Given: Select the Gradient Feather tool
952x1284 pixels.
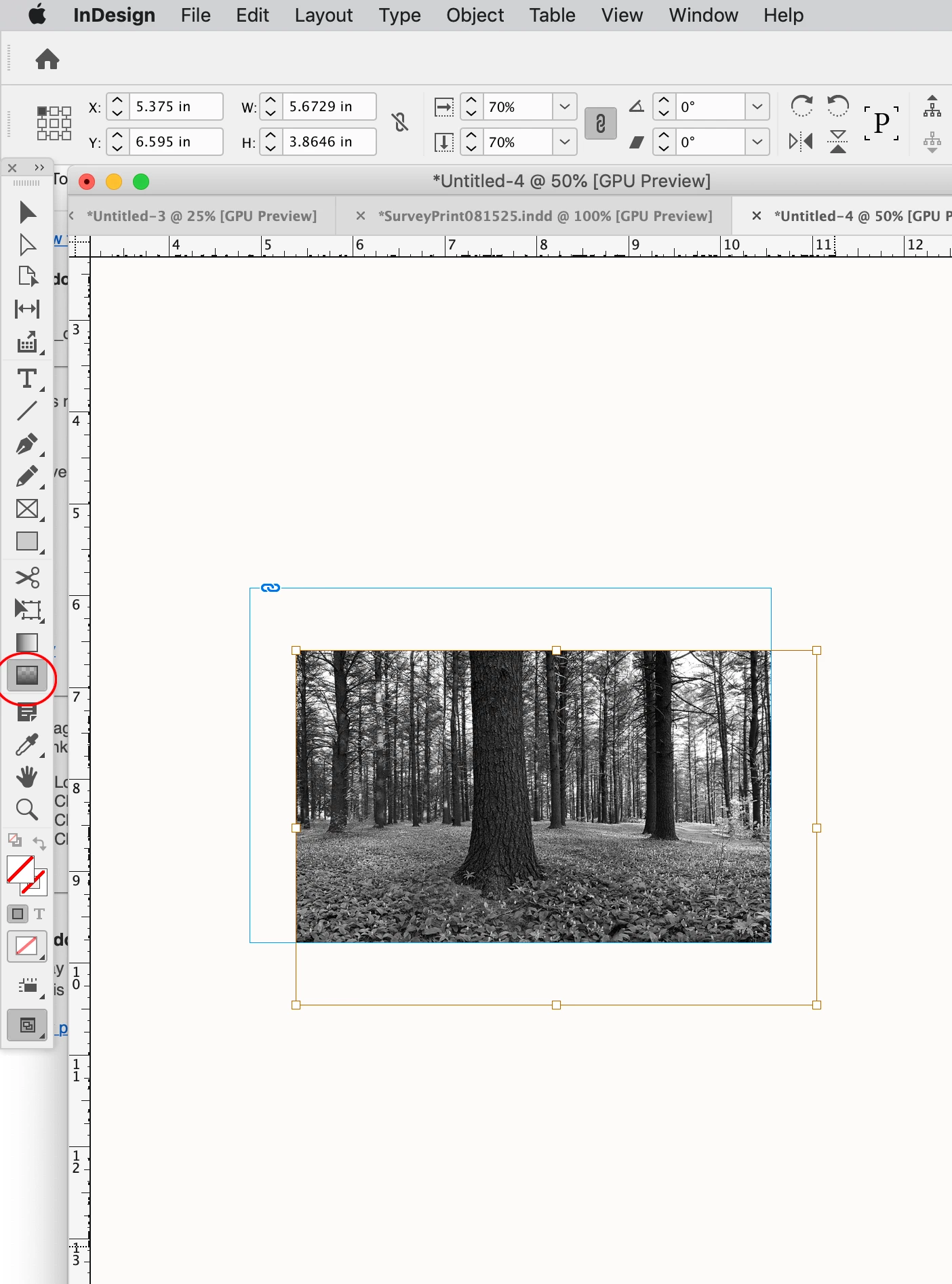Looking at the screenshot, I should click(27, 676).
